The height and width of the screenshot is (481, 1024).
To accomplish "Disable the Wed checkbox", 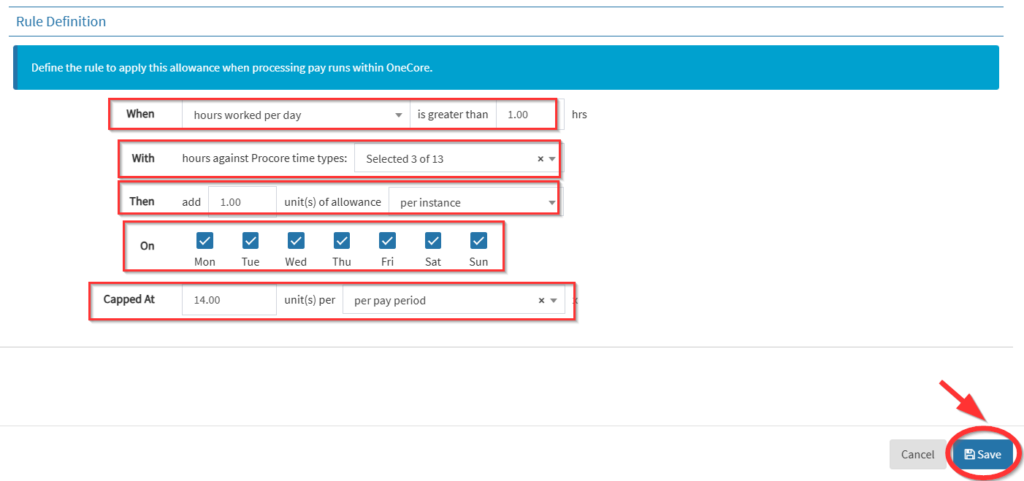I will [296, 240].
